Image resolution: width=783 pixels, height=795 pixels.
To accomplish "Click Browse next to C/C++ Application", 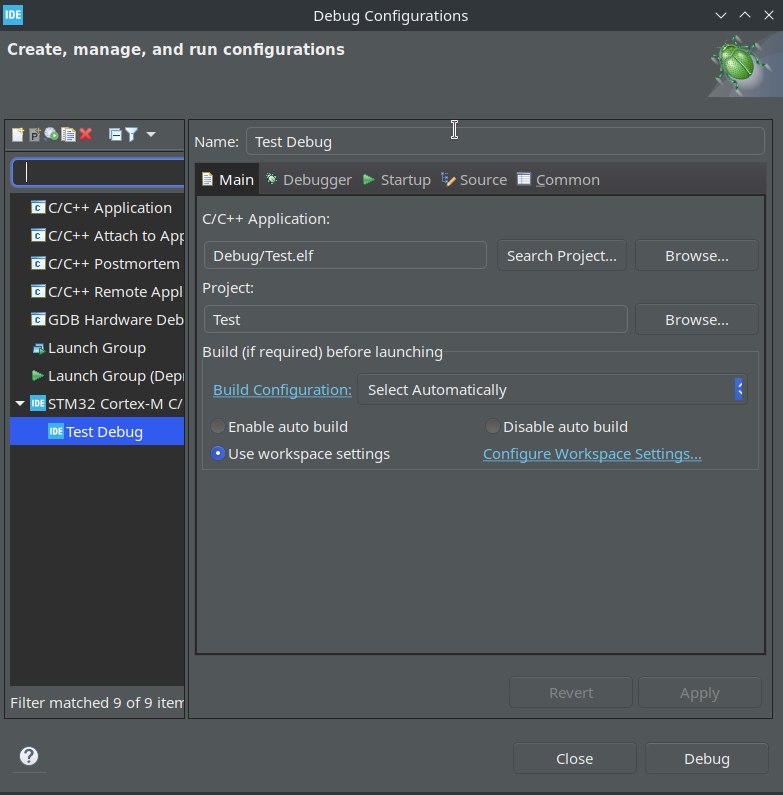I will coord(697,256).
